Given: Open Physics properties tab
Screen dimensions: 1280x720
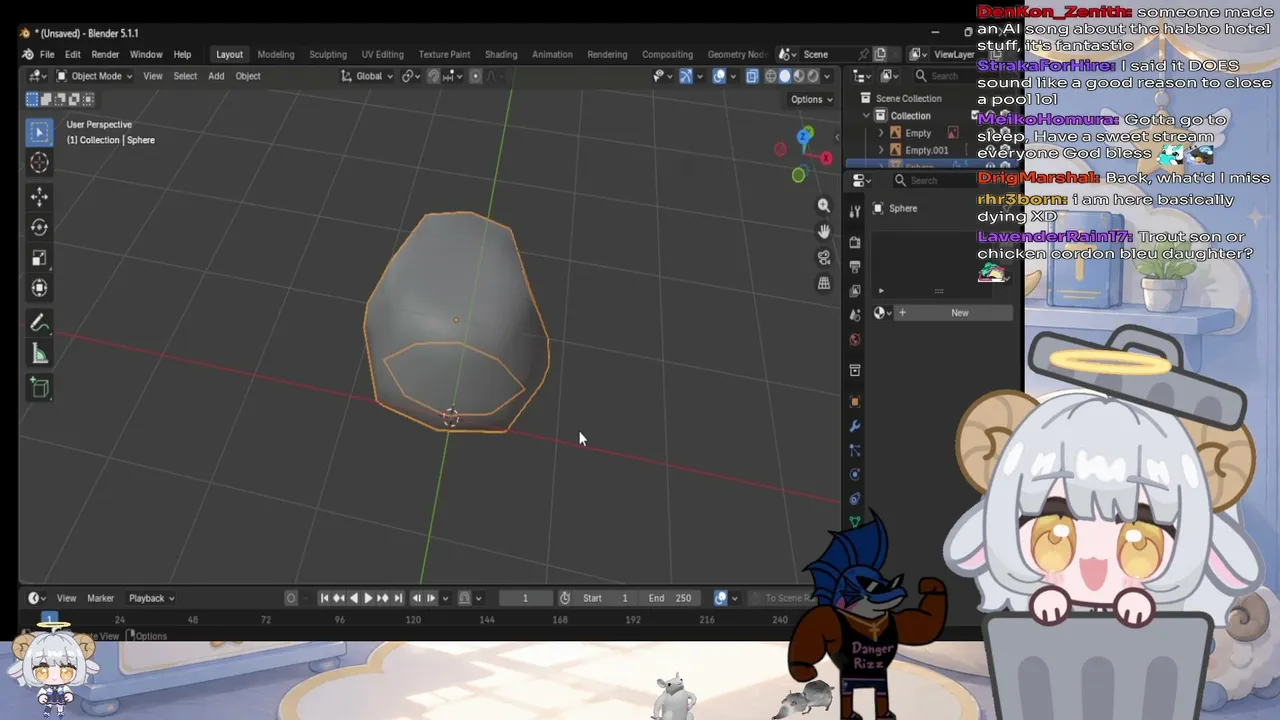Looking at the screenshot, I should click(x=855, y=474).
